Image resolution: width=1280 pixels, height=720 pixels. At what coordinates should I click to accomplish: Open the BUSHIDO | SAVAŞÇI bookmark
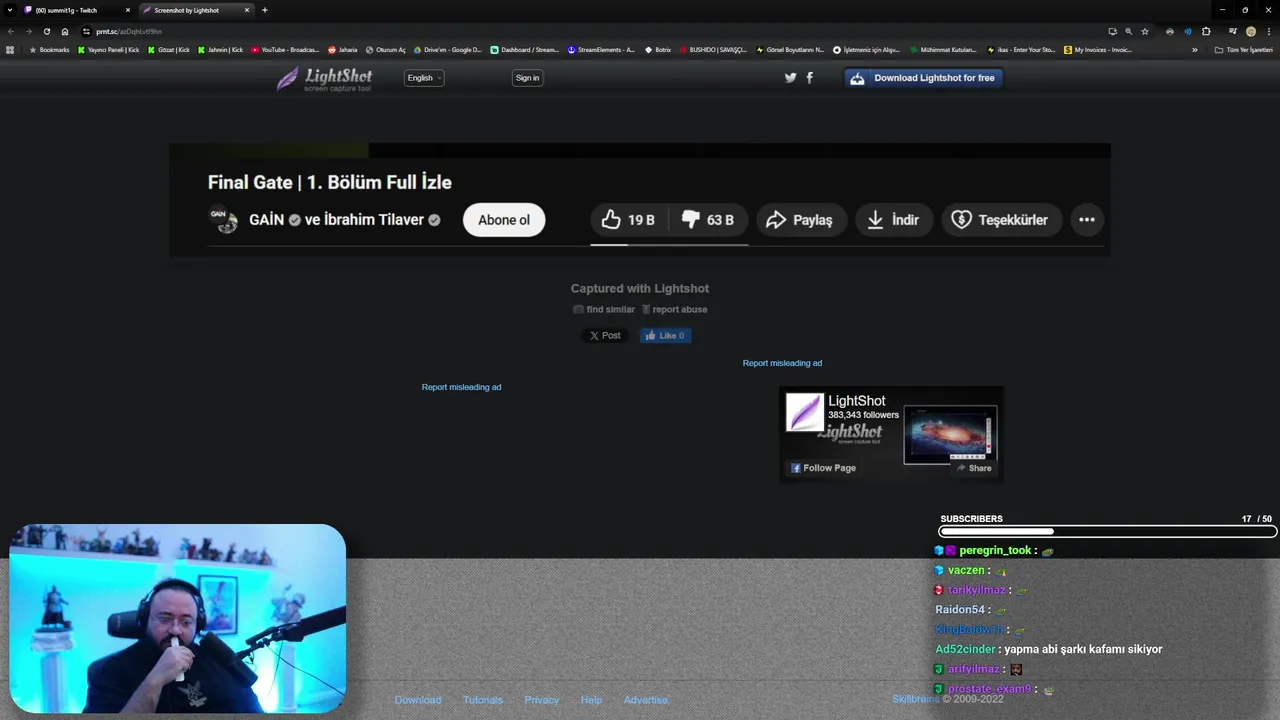point(712,50)
